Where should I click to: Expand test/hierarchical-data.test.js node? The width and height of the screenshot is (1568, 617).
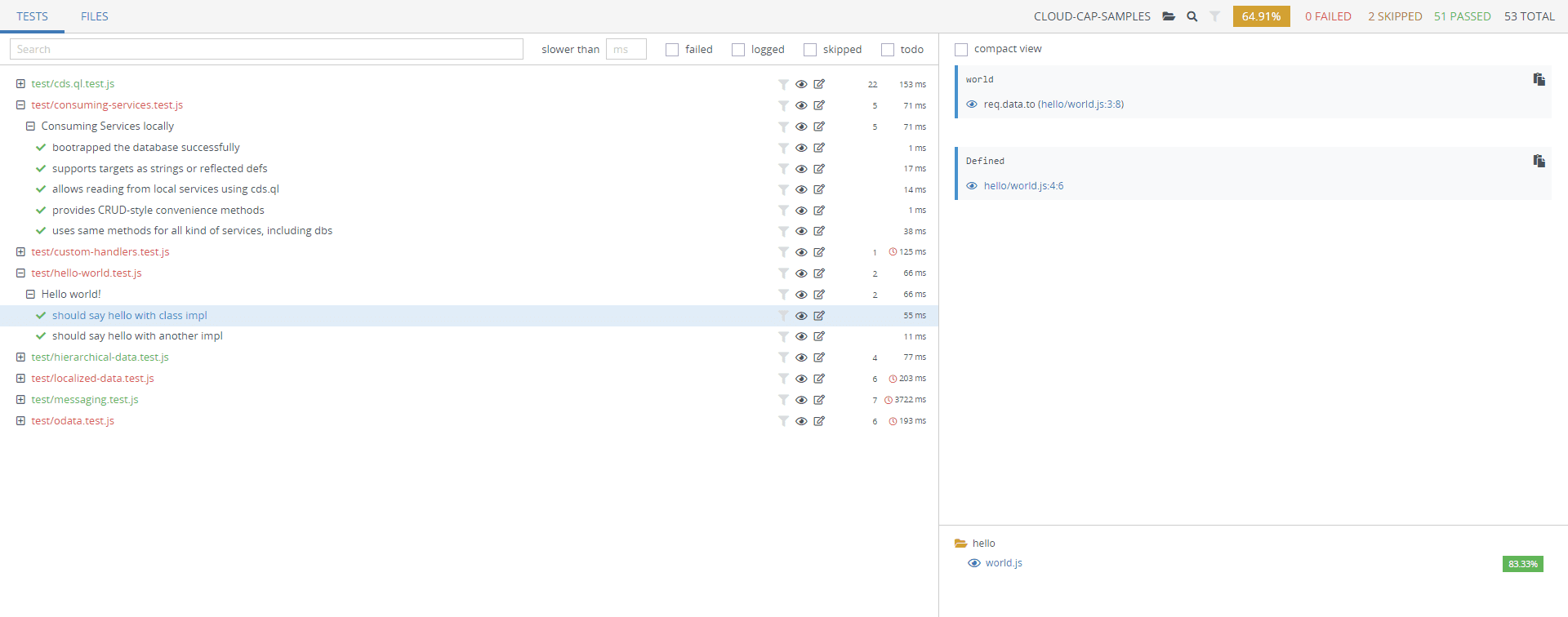pos(20,357)
